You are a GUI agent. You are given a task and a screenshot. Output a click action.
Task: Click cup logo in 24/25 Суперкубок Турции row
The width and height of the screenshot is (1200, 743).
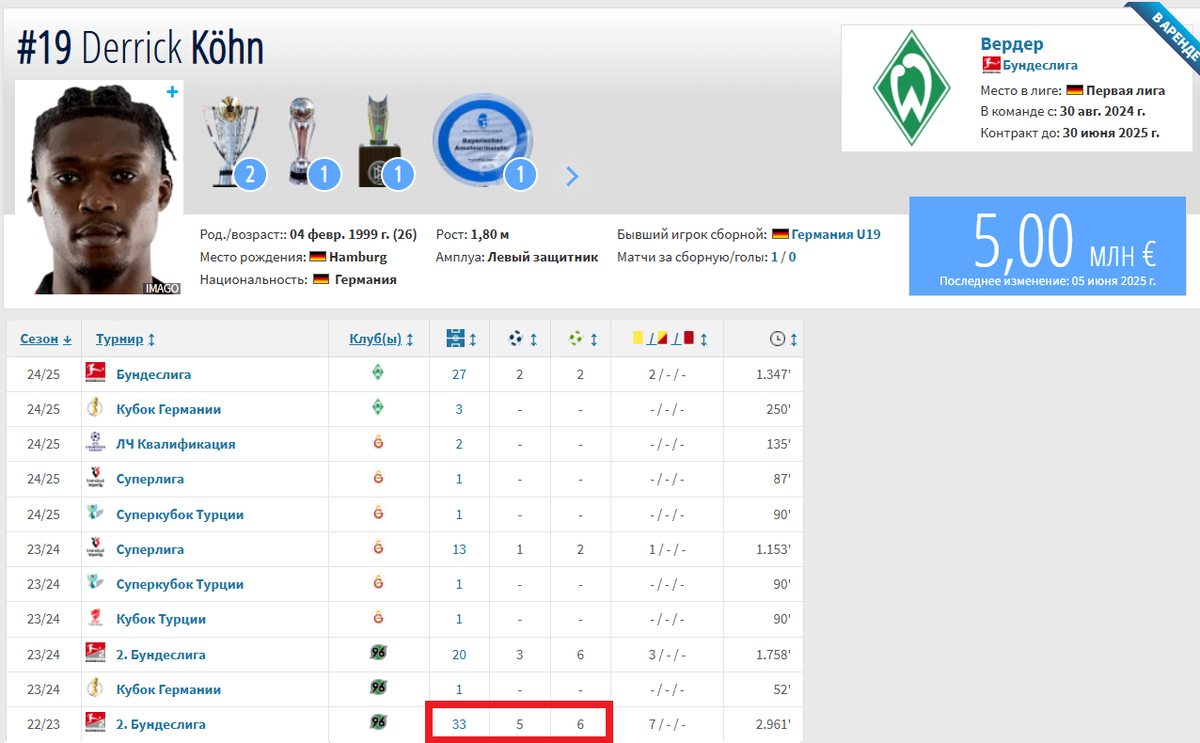[x=95, y=513]
